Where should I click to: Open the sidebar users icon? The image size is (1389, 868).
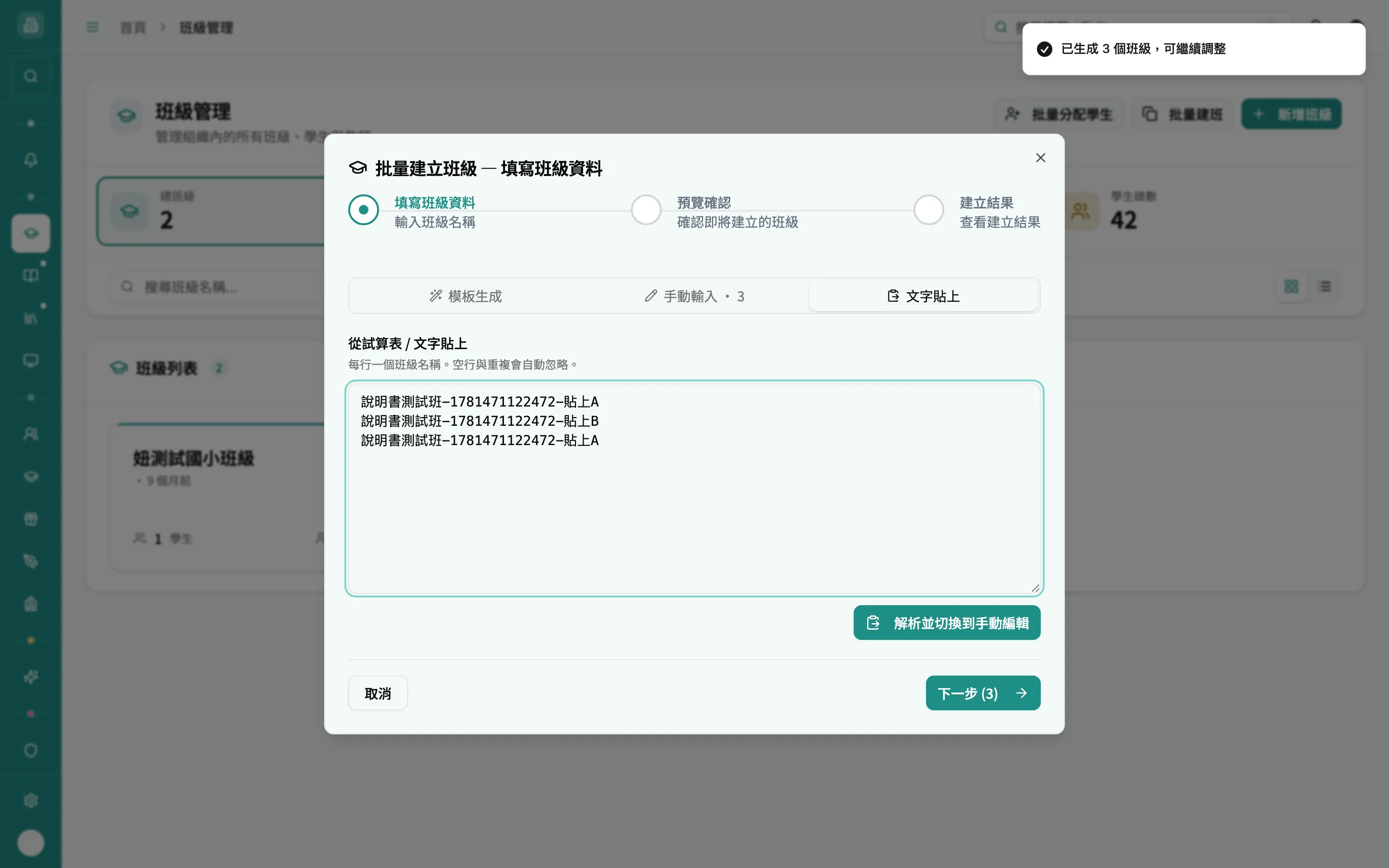[x=31, y=434]
